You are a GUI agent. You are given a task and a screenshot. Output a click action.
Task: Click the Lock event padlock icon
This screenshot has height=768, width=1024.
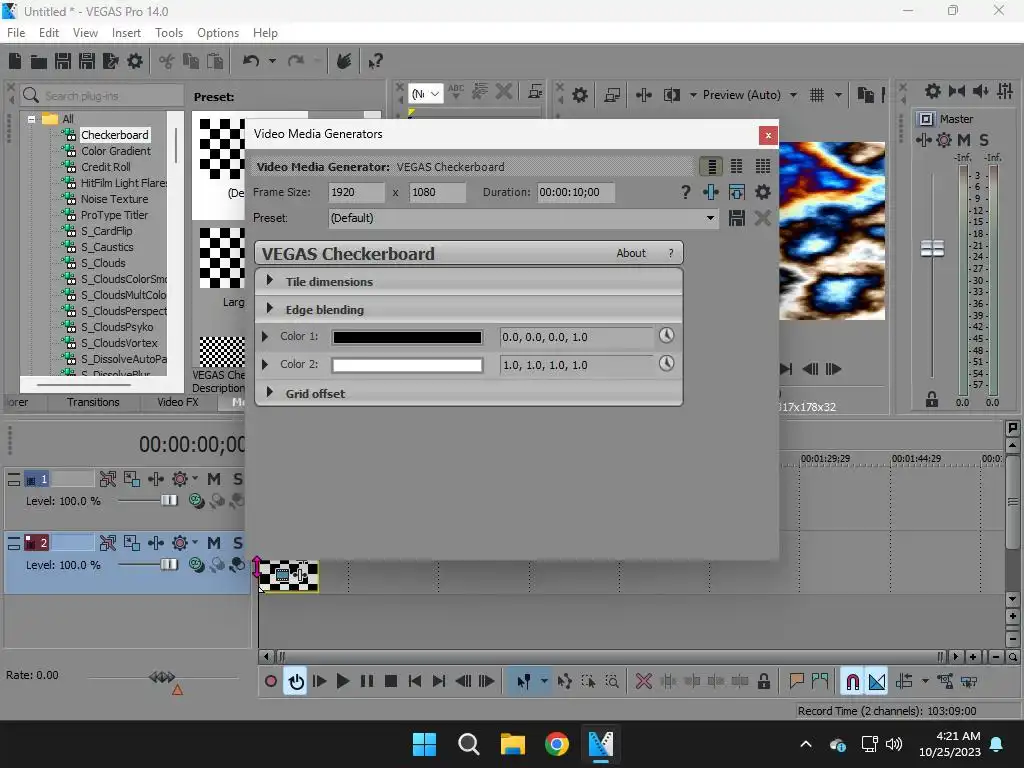point(763,681)
